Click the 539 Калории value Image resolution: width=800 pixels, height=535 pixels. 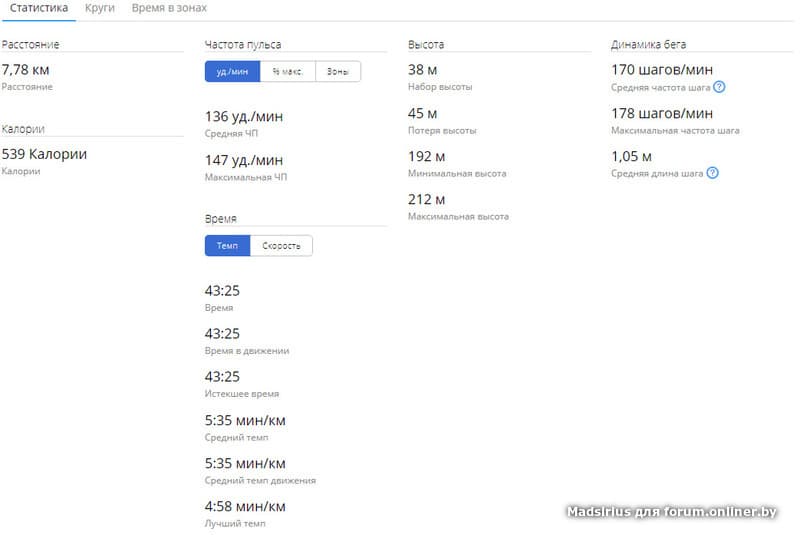[x=45, y=154]
